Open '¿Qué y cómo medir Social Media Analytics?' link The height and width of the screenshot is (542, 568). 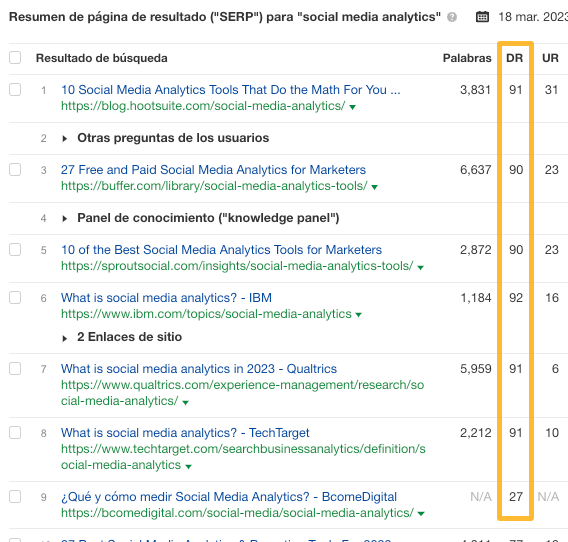229,496
